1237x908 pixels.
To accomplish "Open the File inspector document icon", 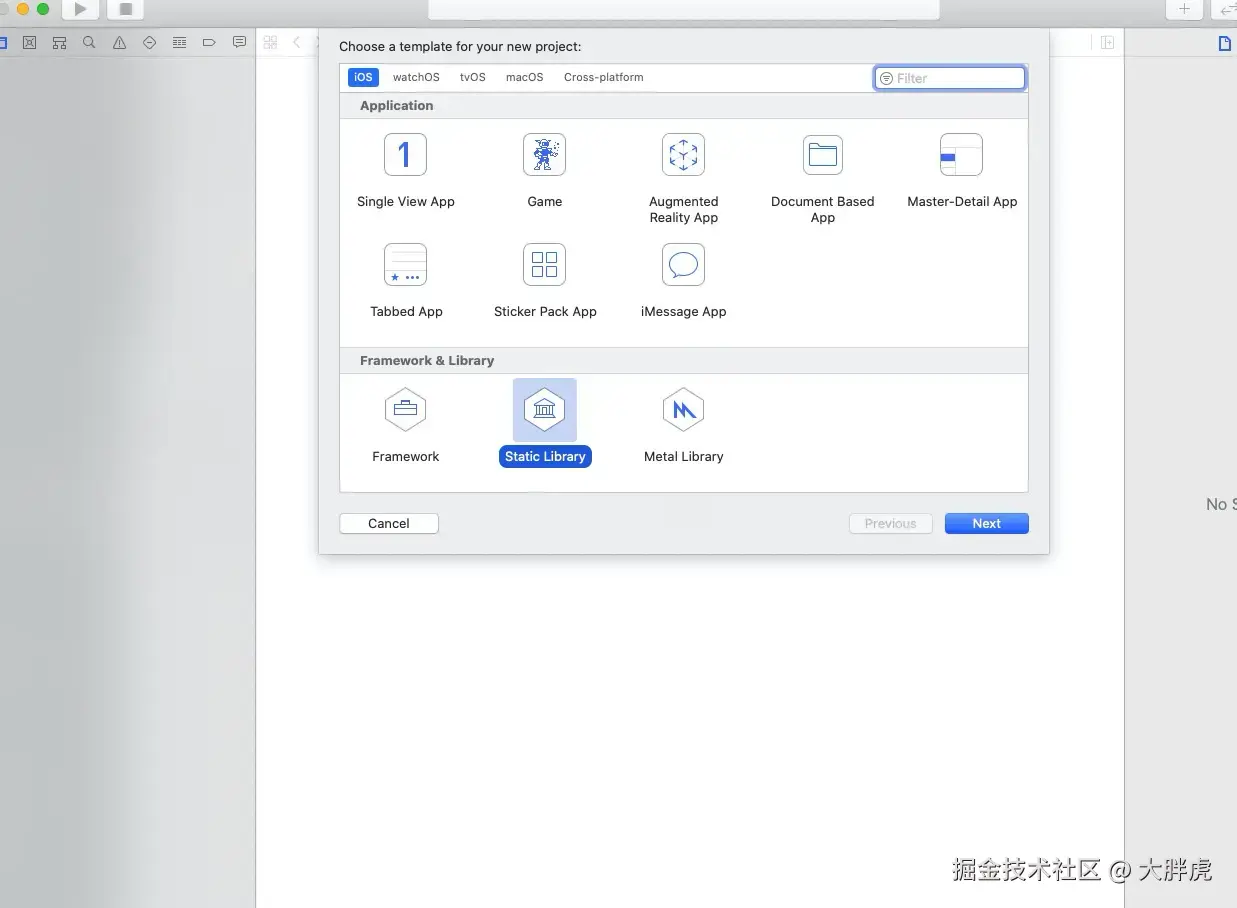I will (x=1224, y=43).
